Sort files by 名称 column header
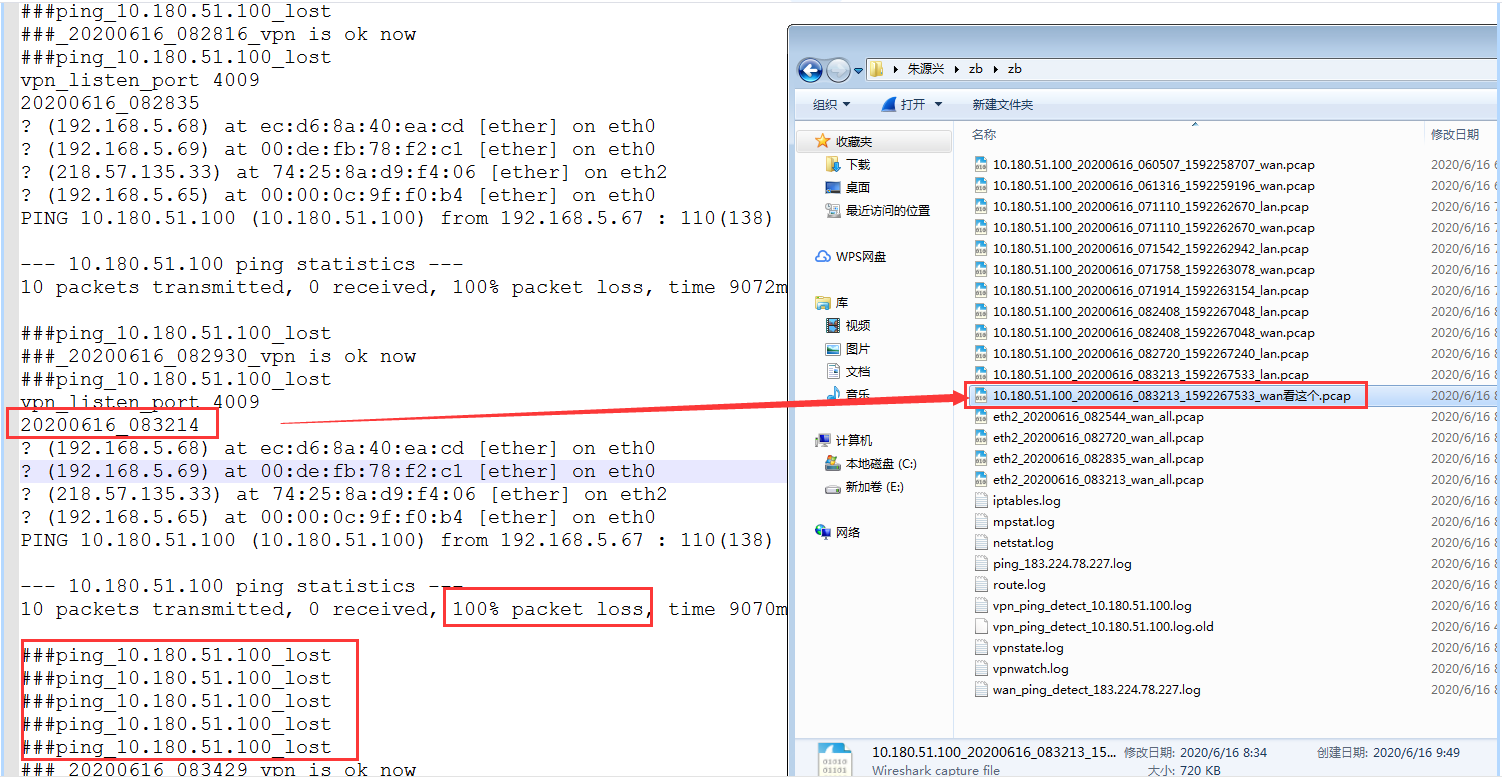 [984, 134]
